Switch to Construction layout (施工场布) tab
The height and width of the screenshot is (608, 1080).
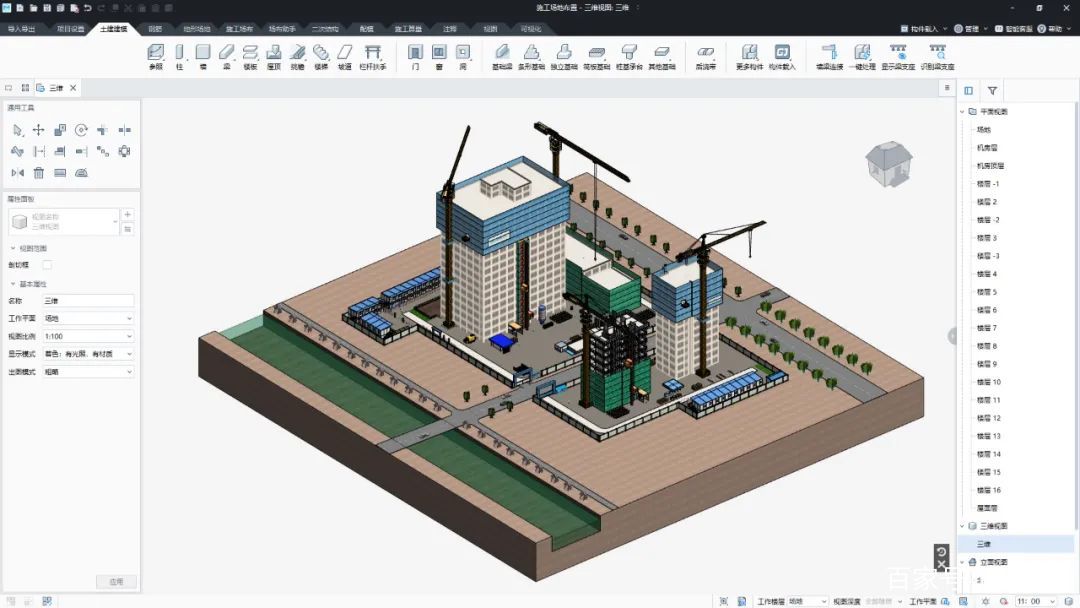239,29
